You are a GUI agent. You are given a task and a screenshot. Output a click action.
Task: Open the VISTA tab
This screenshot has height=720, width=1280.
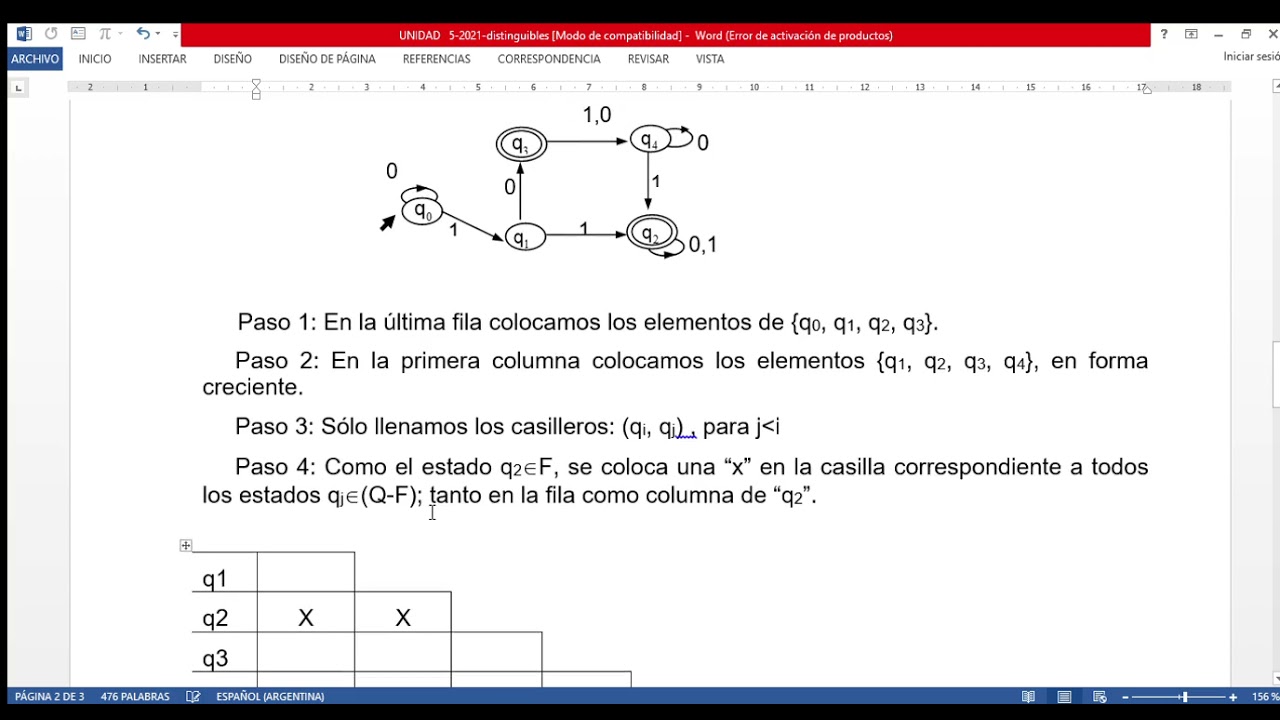click(710, 59)
